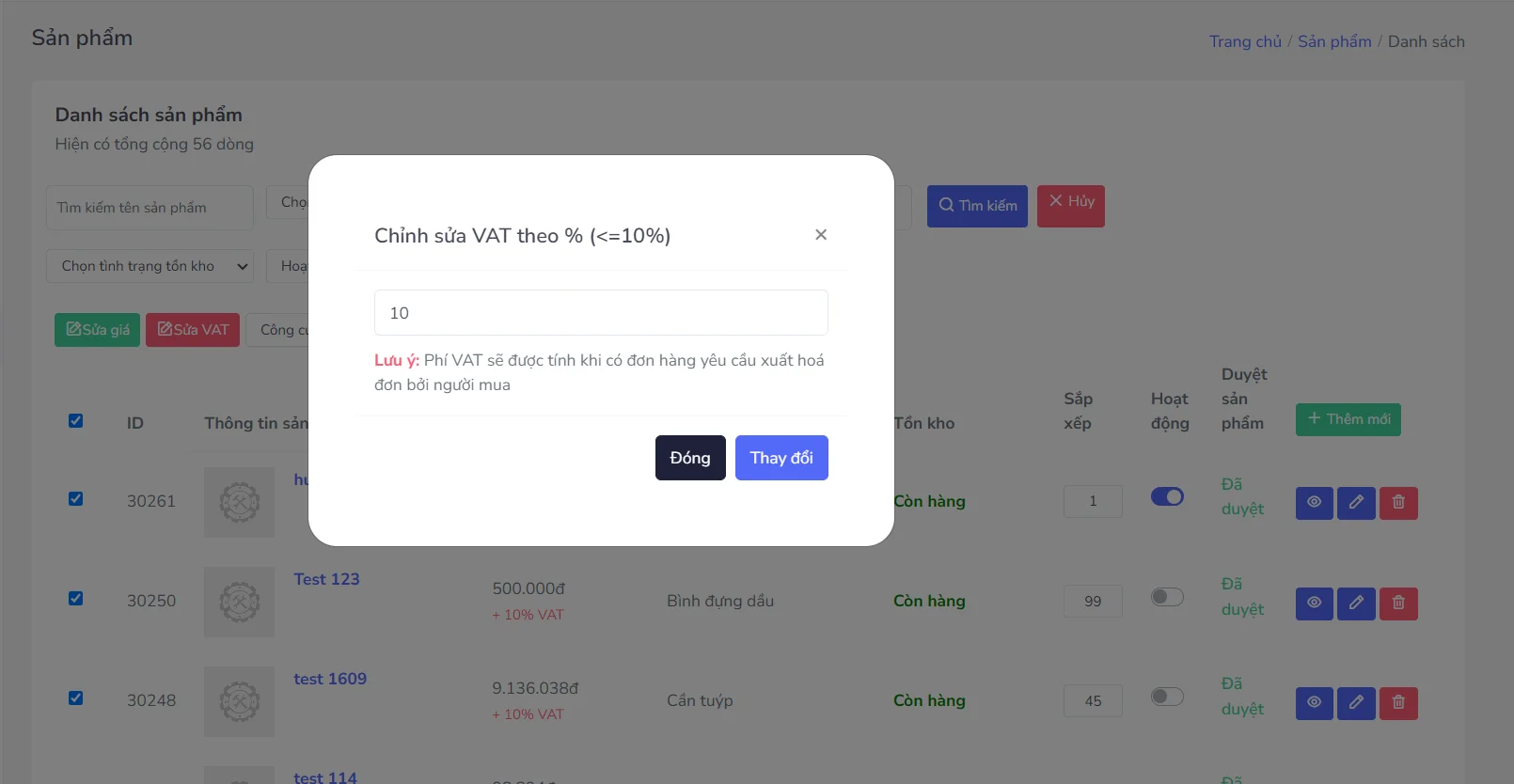Delete product 30261 with trash icon

click(1398, 503)
